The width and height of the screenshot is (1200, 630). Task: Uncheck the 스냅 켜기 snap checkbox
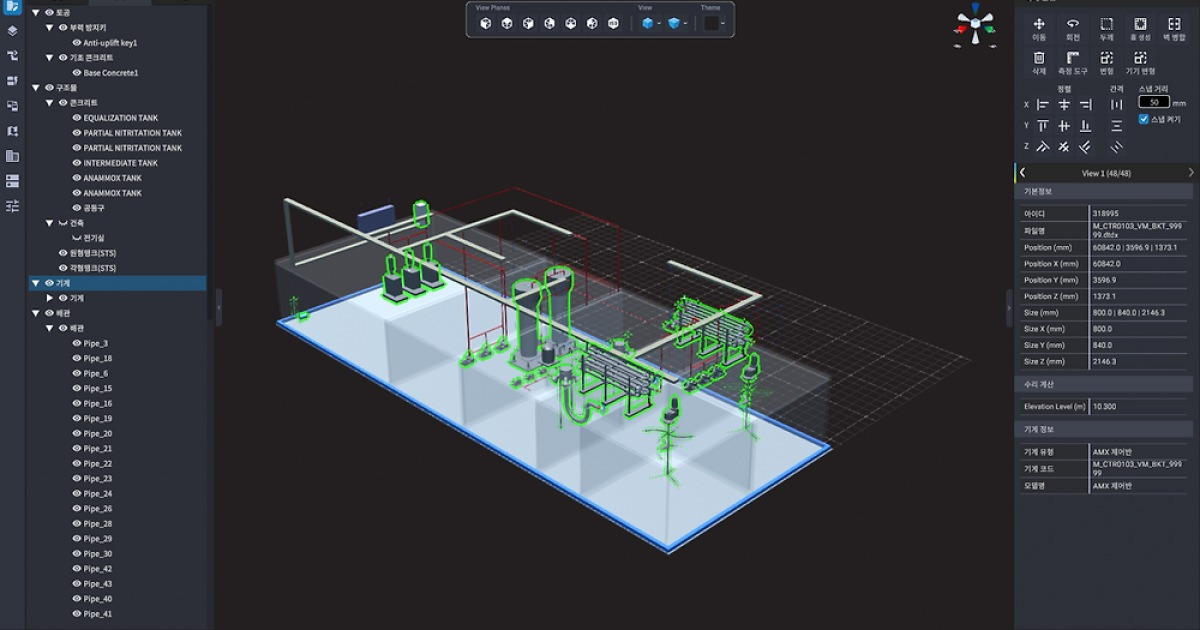[x=1144, y=119]
